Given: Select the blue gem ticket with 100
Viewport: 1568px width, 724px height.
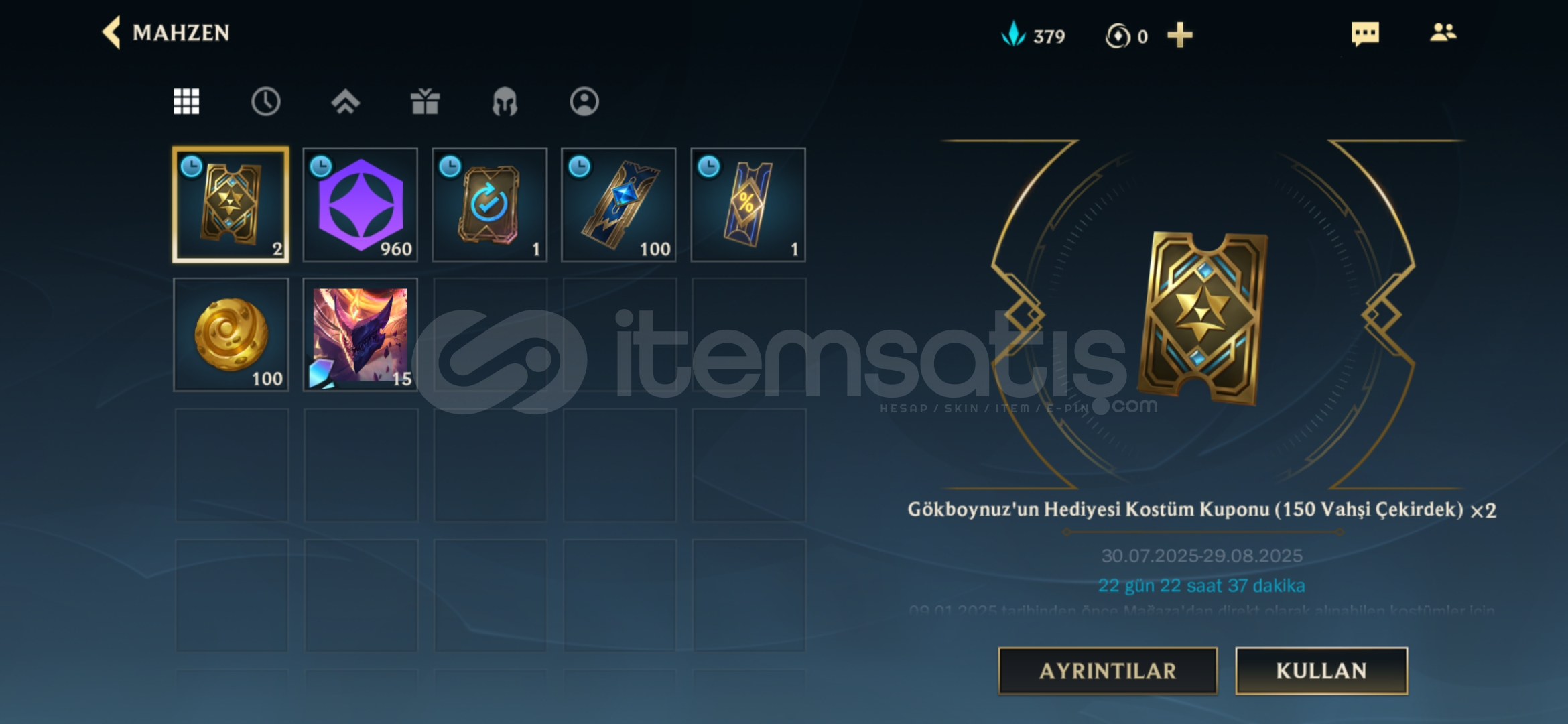Looking at the screenshot, I should (619, 204).
